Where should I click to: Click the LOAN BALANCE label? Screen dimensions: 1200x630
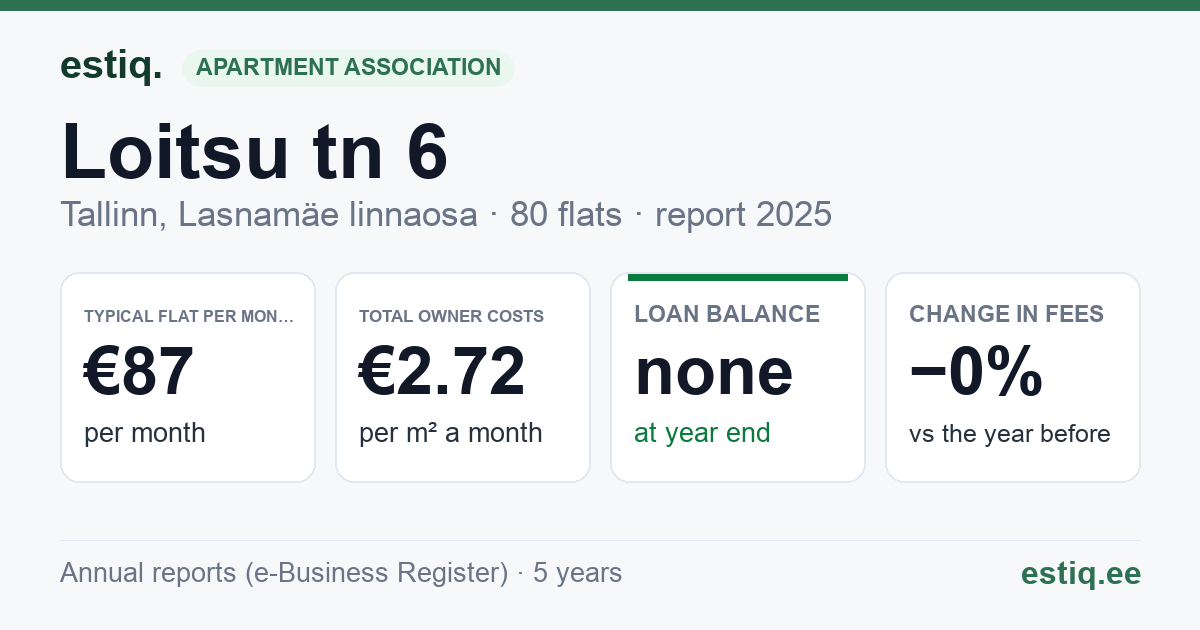pyautogui.click(x=727, y=314)
